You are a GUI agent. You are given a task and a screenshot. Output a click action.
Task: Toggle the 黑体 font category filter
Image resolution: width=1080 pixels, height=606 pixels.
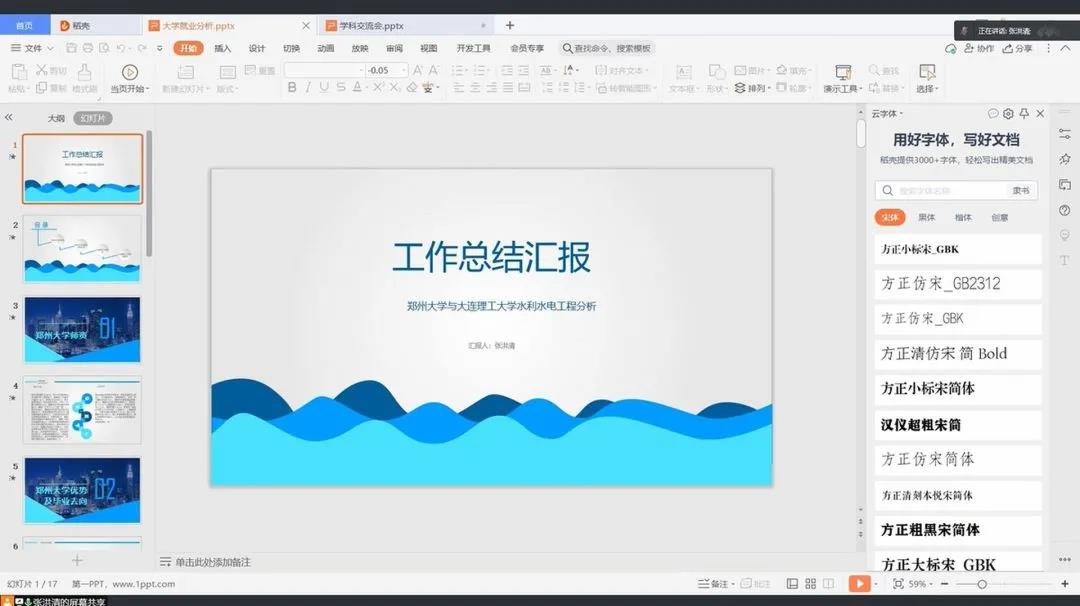pyautogui.click(x=927, y=217)
